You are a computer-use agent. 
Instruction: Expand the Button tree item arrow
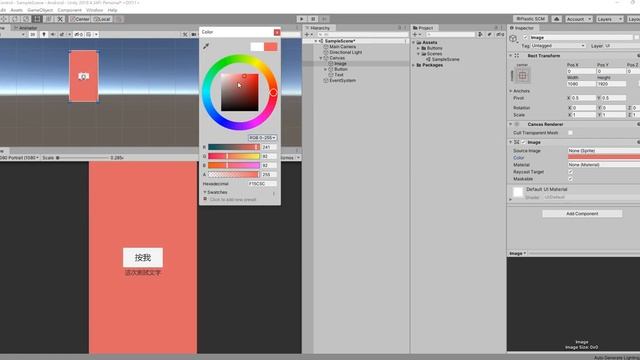326,69
